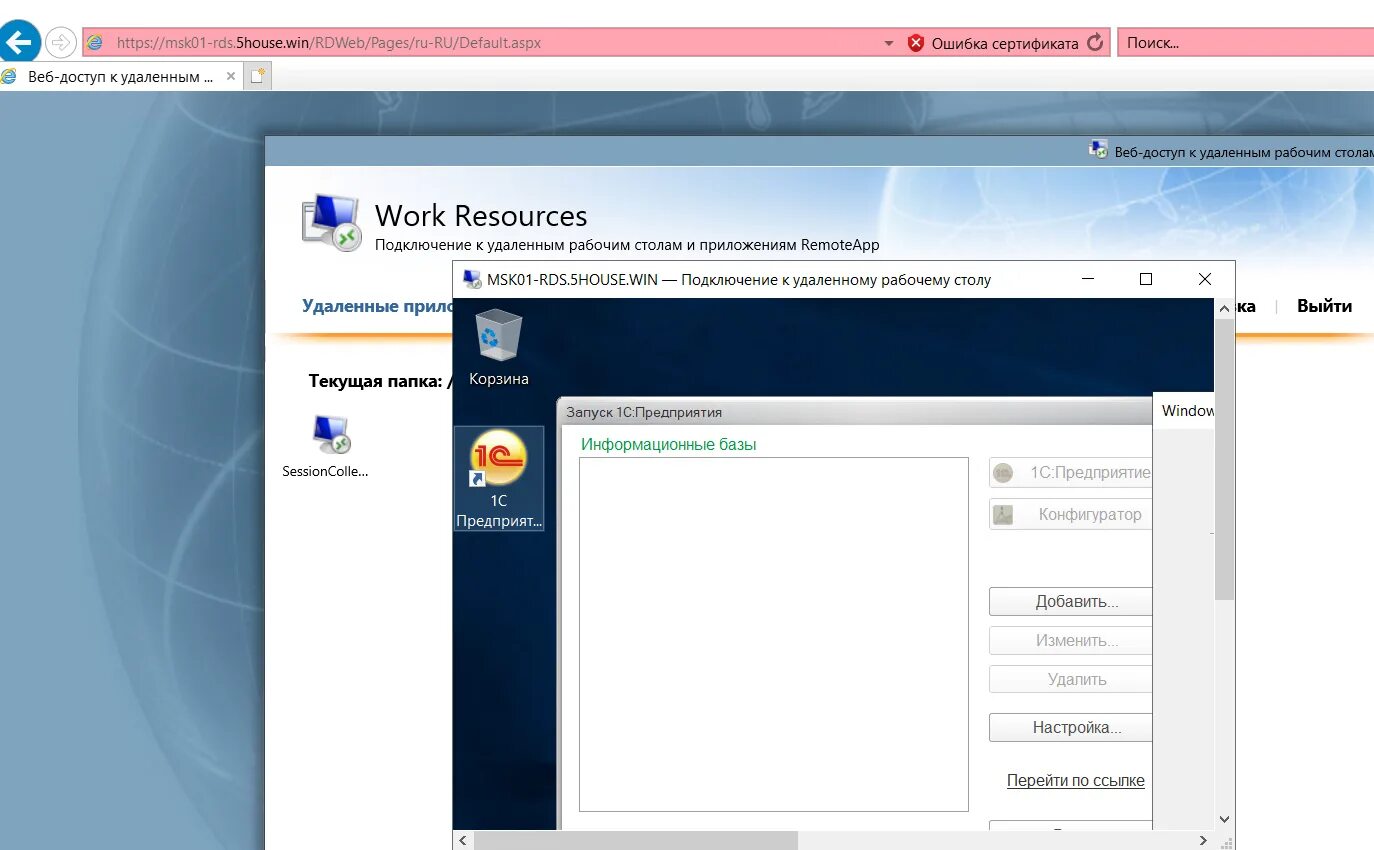Close the MSK01-RDS.5HOUSE.WIN remote desktop window
Viewport: 1374px width, 850px height.
tap(1205, 279)
